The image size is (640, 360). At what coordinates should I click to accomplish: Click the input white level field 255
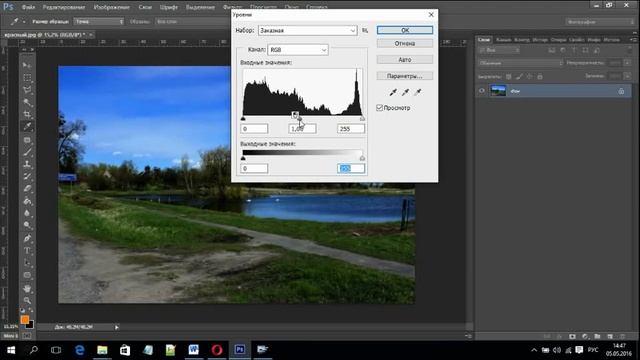pyautogui.click(x=351, y=129)
